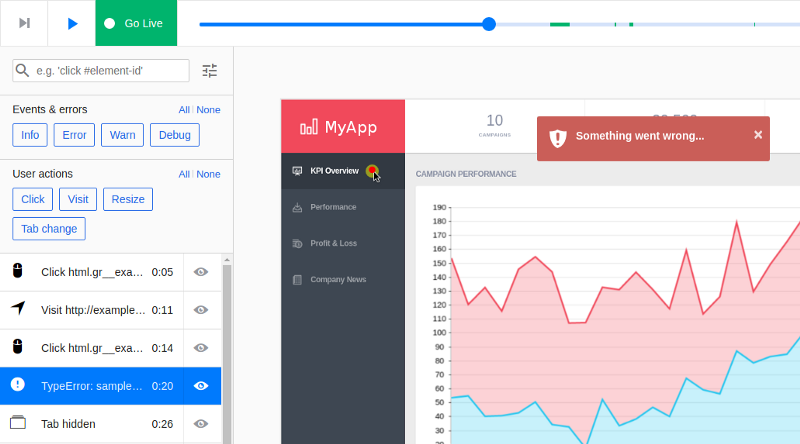The image size is (800, 444).
Task: Click the Visit event navigation arrow icon
Action: coord(18,308)
